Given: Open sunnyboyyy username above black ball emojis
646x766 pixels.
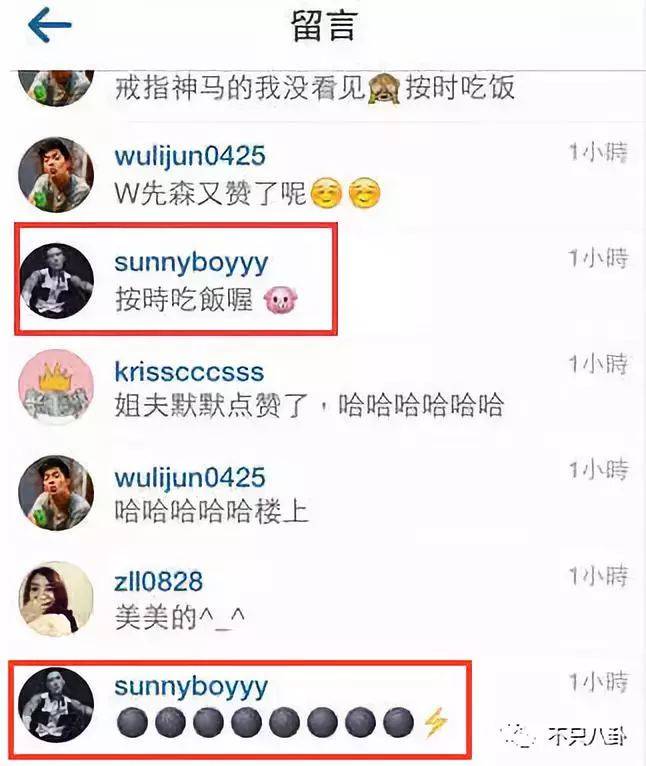Looking at the screenshot, I should (x=191, y=687).
